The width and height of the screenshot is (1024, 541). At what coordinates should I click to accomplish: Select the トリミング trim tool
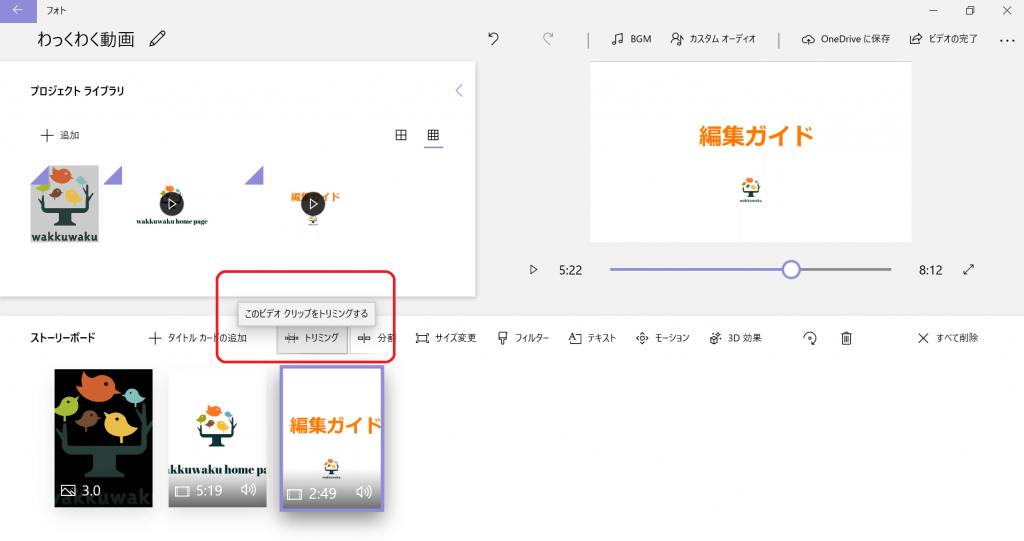[x=312, y=339]
